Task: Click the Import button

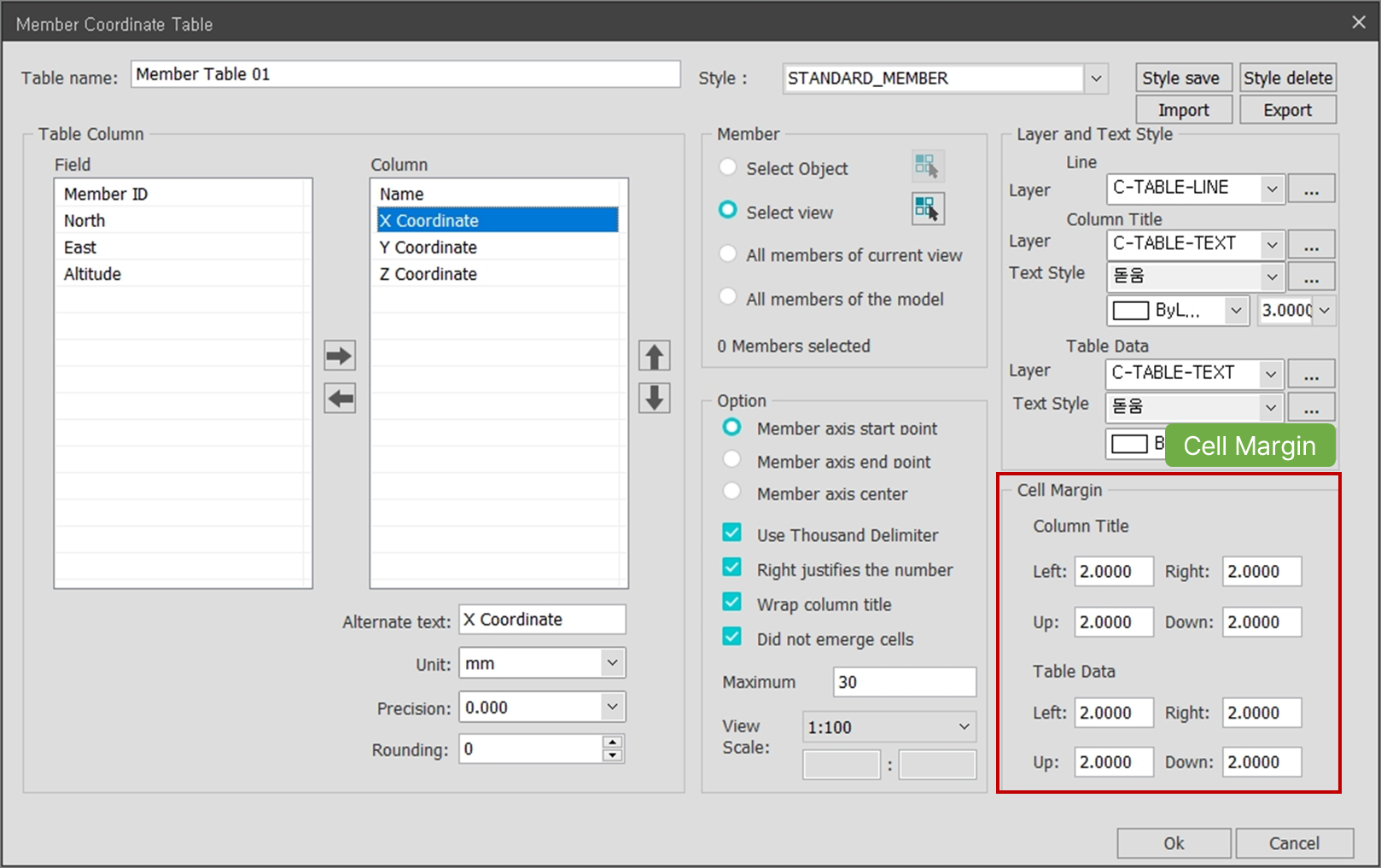Action: (x=1184, y=110)
